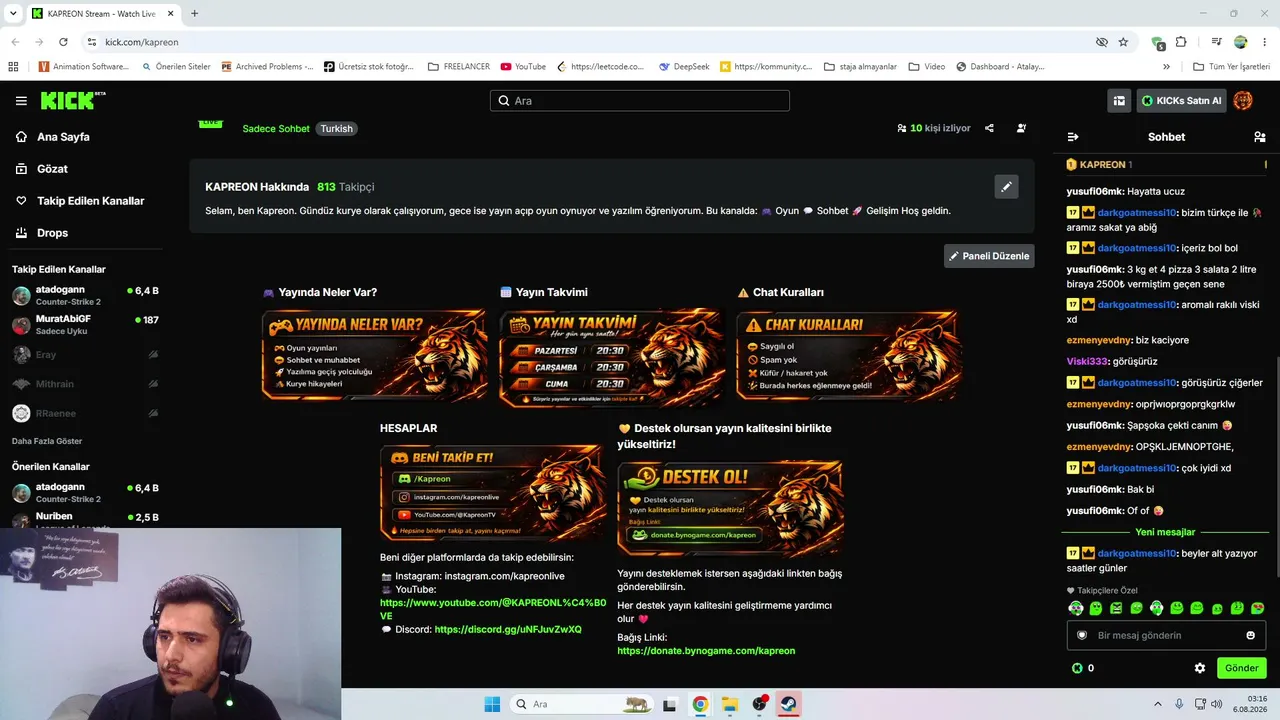Bookmark this page with the star icon

coord(1123,42)
